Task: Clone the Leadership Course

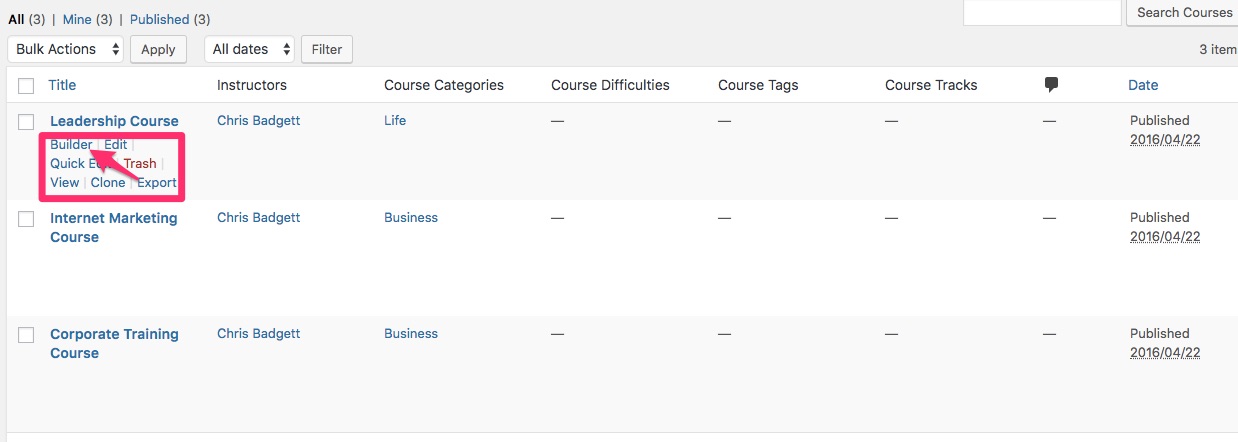Action: [108, 183]
